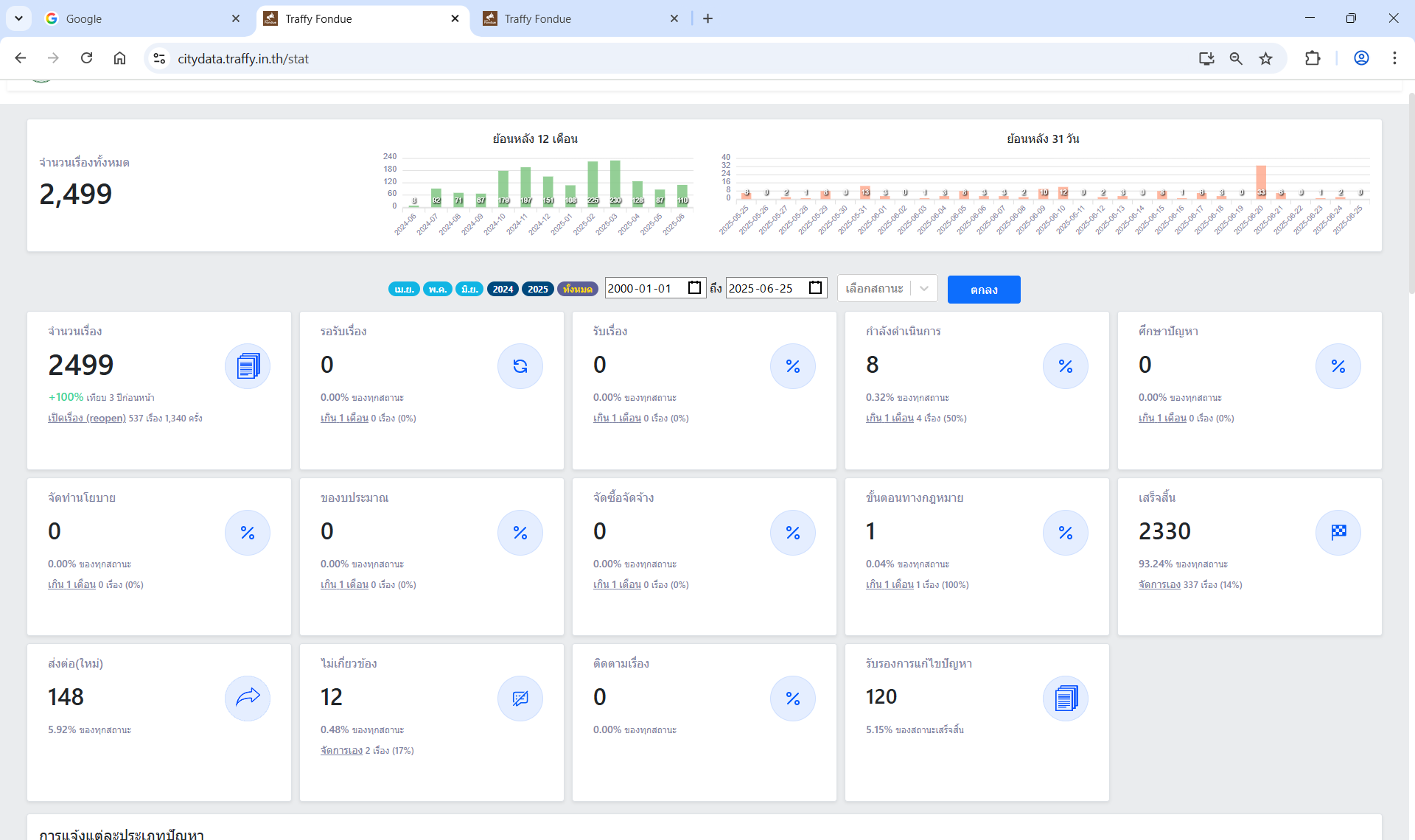
Task: Click the documents icon in รับรองการแก้ไขปัญหา card
Action: click(x=1066, y=698)
